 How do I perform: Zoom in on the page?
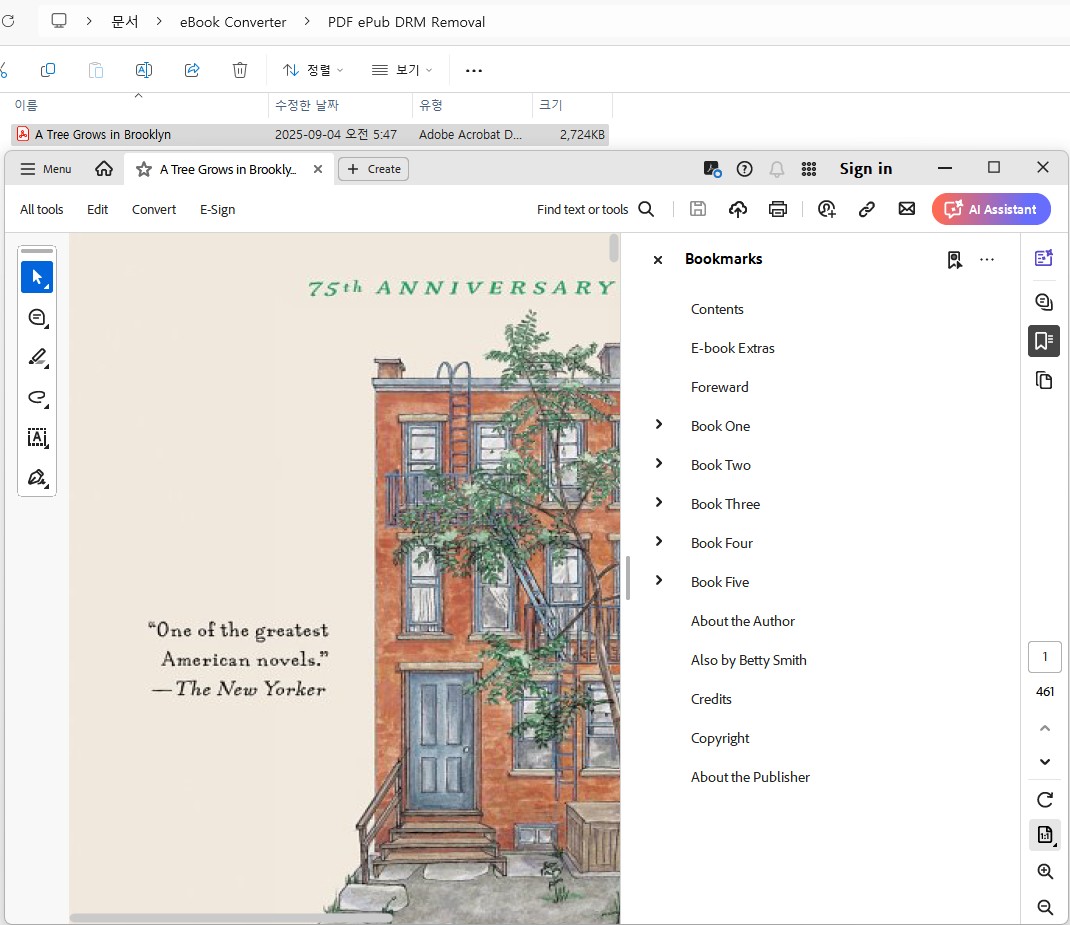(x=1045, y=871)
